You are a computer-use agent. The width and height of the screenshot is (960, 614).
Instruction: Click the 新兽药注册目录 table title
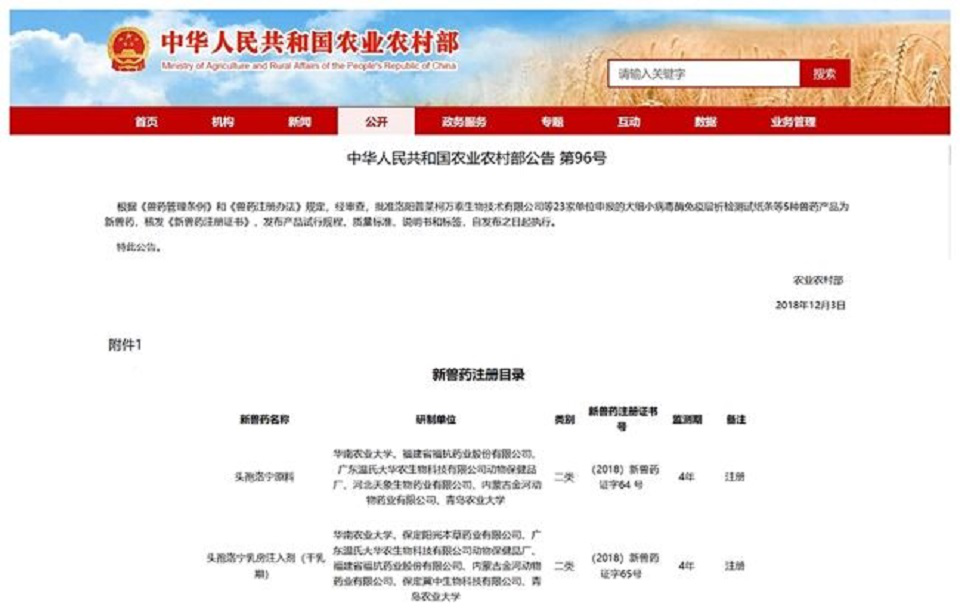pyautogui.click(x=478, y=375)
